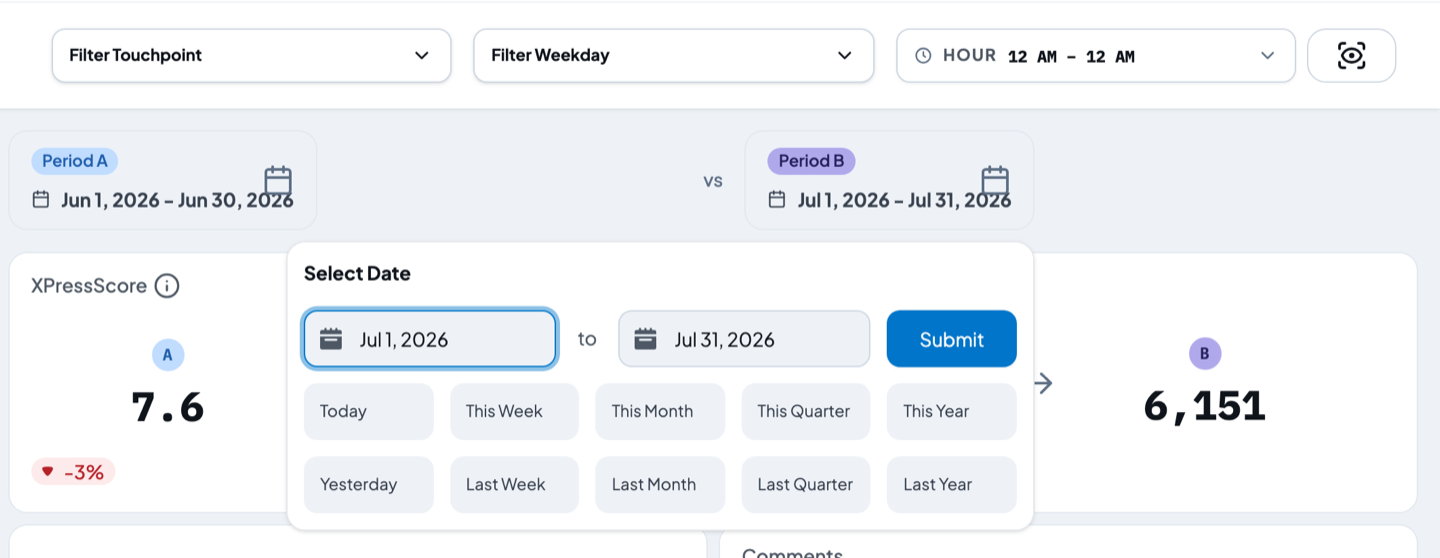Select the Period B date range text
Viewport: 1440px width, 558px height.
click(904, 200)
